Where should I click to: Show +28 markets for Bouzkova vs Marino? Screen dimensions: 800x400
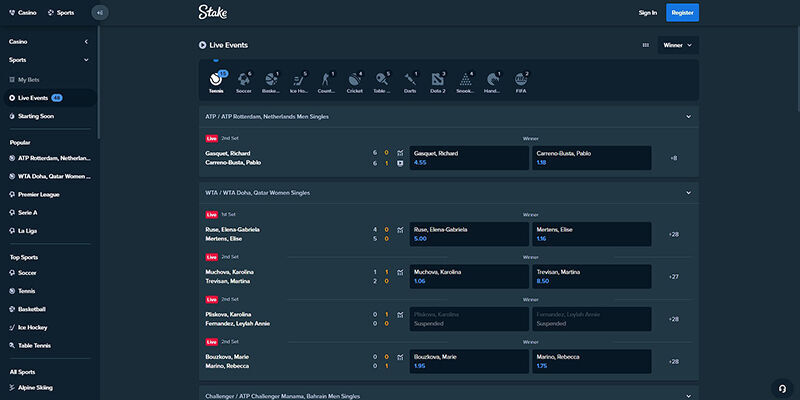point(673,361)
